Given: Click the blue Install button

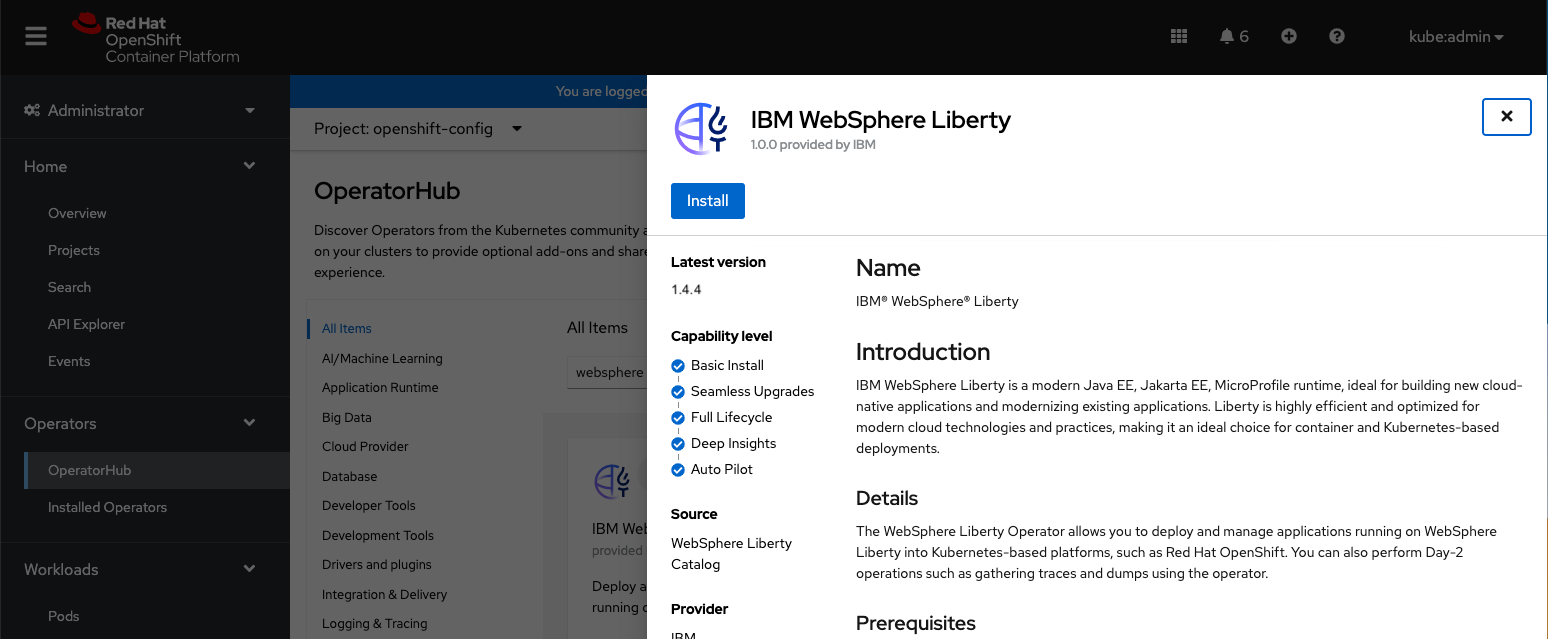Looking at the screenshot, I should (x=707, y=201).
